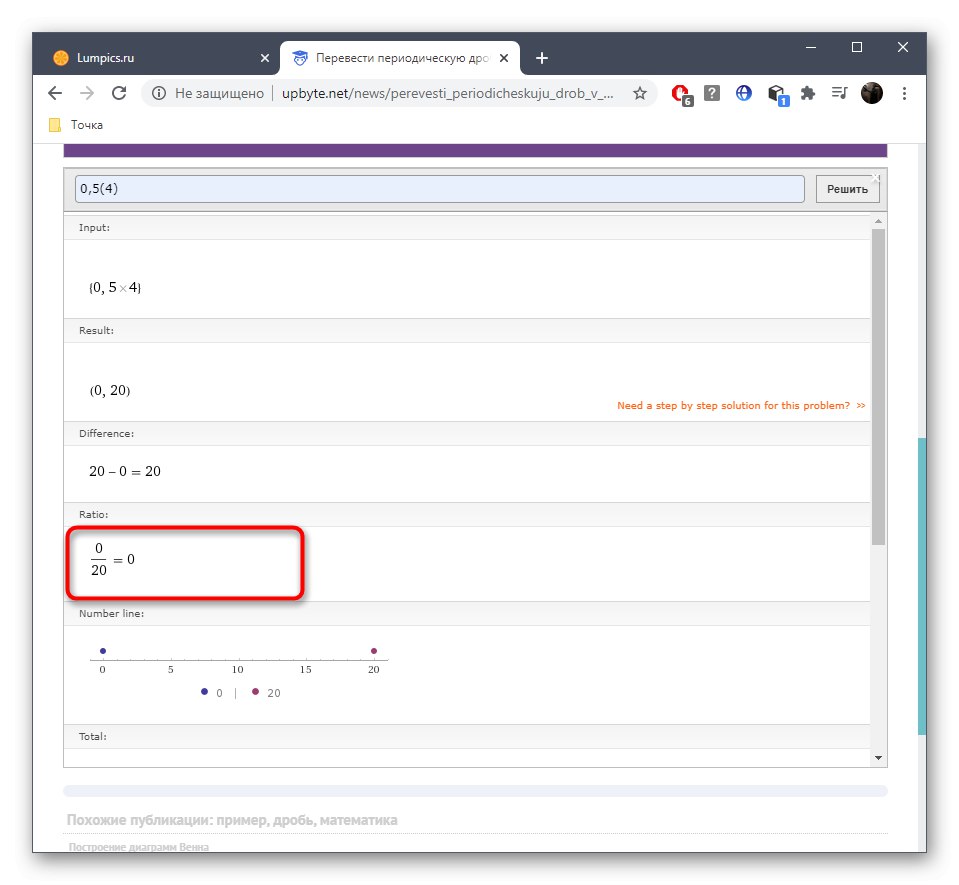Open the question mark extension icon
959x885 pixels.
pos(712,93)
